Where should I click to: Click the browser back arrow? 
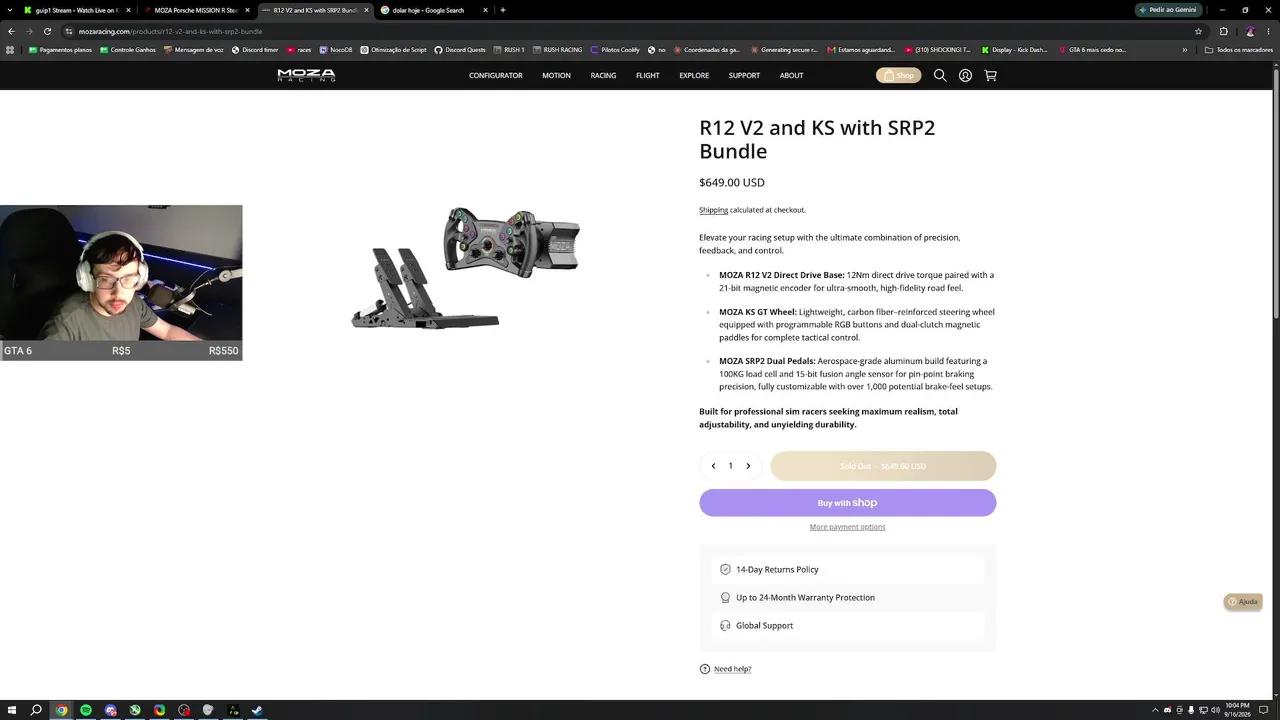pos(11,31)
